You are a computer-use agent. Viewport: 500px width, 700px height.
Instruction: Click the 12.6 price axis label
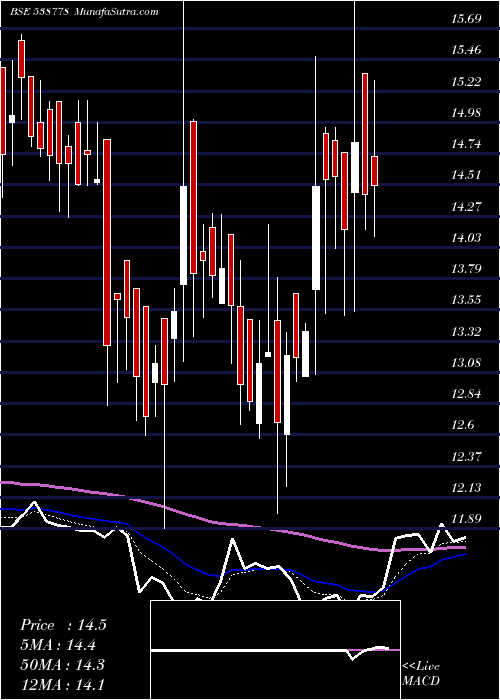(463, 425)
